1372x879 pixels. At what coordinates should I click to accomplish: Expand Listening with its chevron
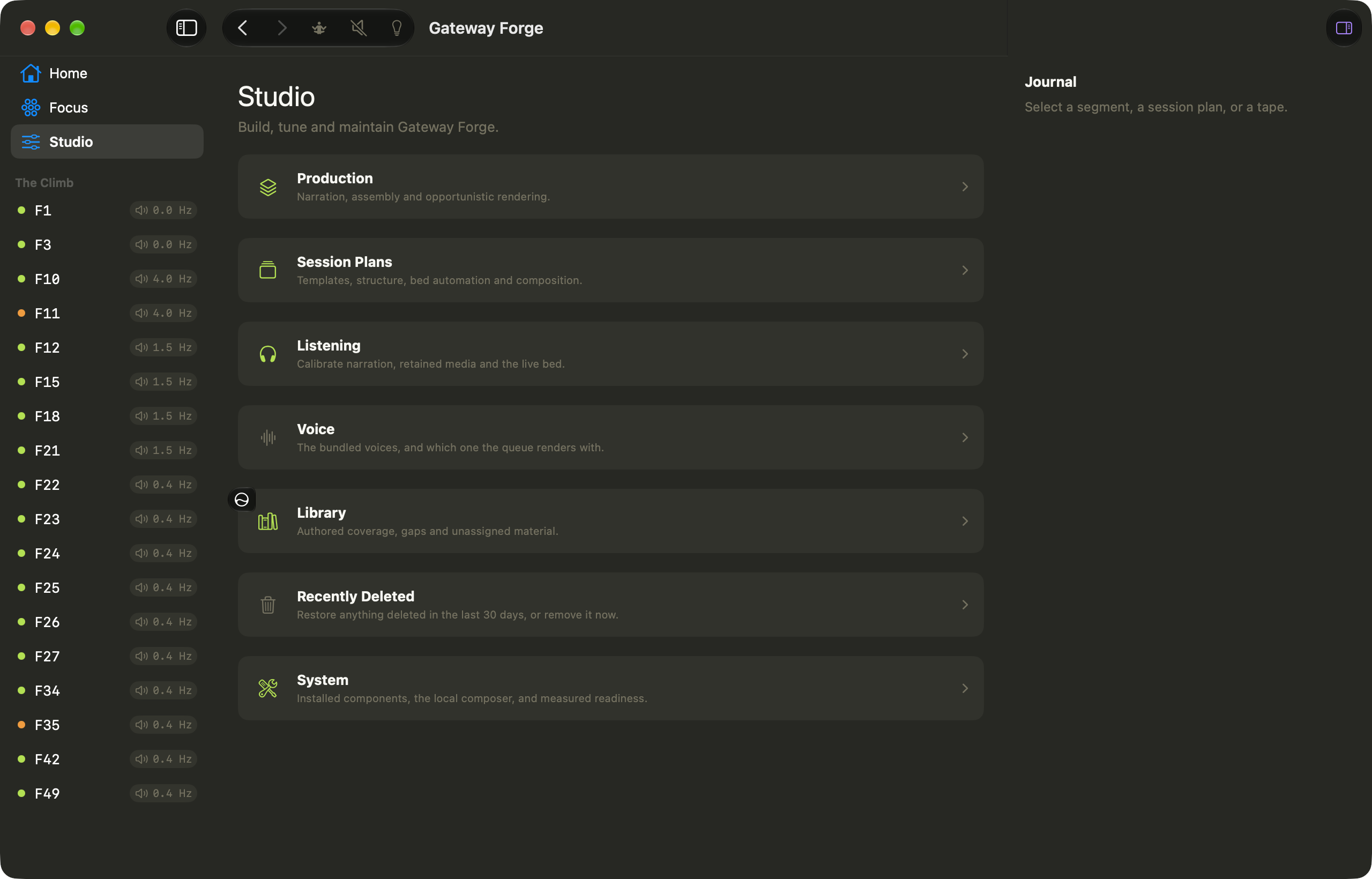point(965,354)
